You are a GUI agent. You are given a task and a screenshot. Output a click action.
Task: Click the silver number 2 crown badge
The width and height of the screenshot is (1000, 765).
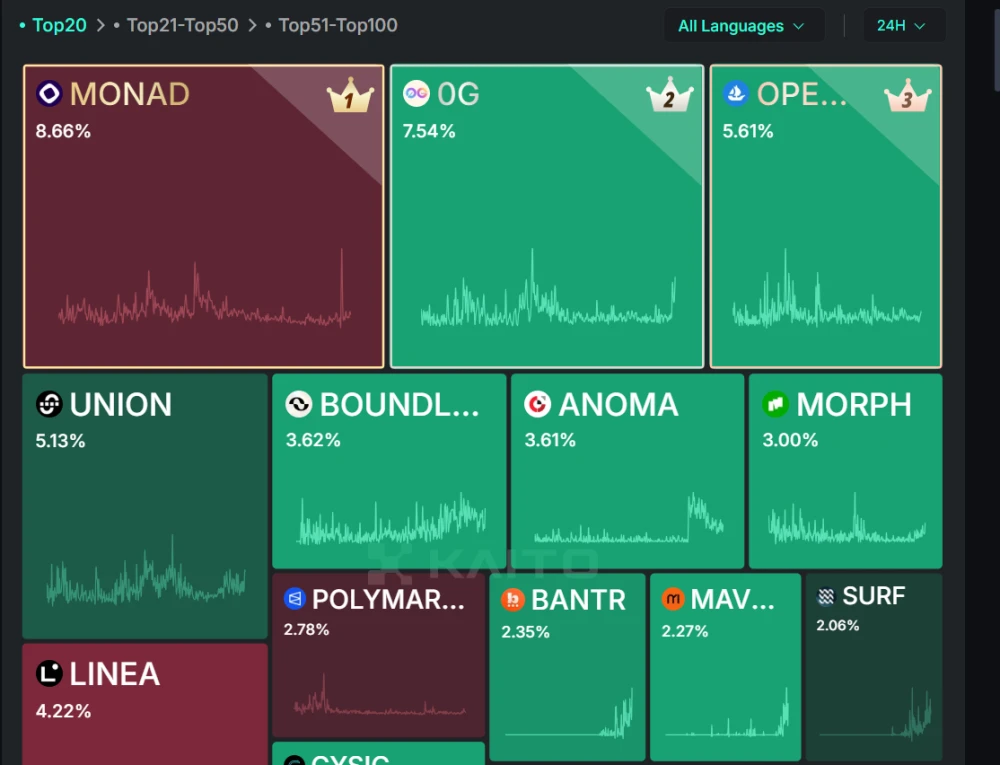click(670, 96)
